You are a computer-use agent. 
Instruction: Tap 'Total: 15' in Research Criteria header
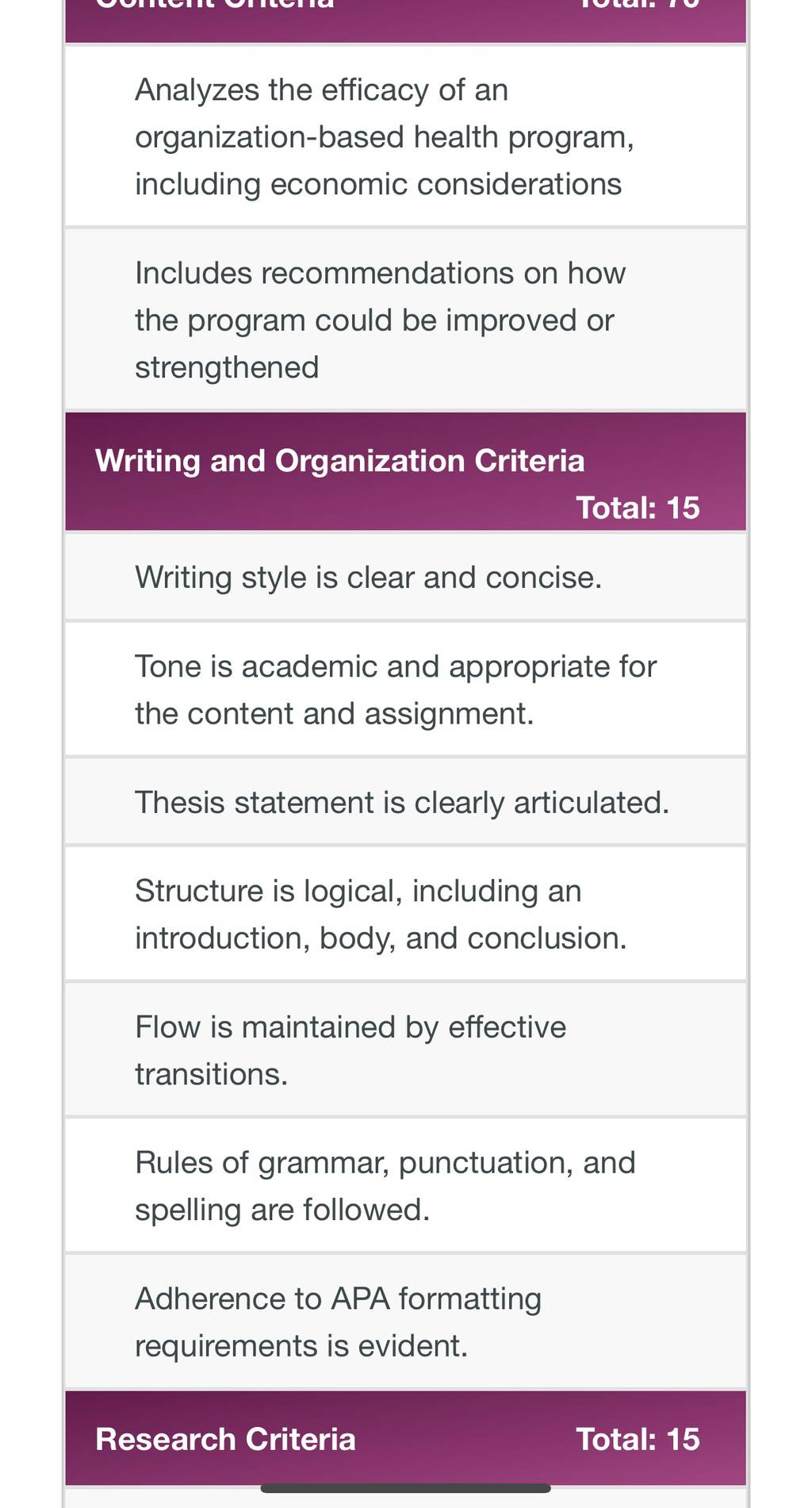click(x=638, y=1439)
